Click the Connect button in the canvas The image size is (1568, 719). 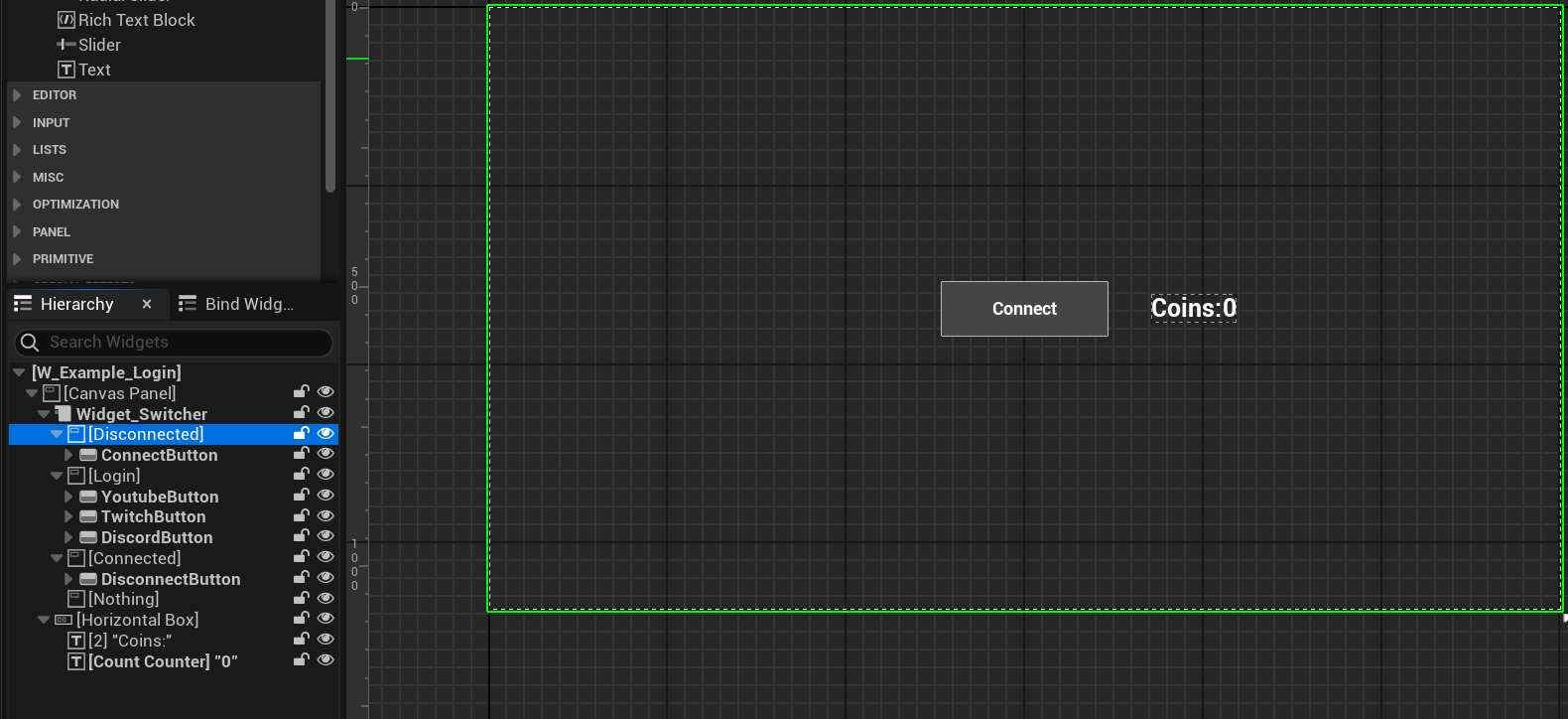[x=1024, y=309]
